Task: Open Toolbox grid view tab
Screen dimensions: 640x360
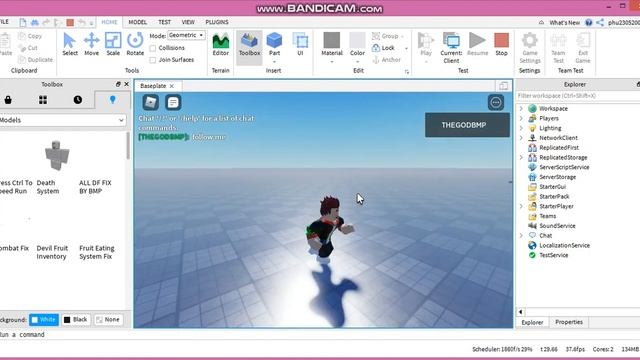Action: pyautogui.click(x=43, y=100)
